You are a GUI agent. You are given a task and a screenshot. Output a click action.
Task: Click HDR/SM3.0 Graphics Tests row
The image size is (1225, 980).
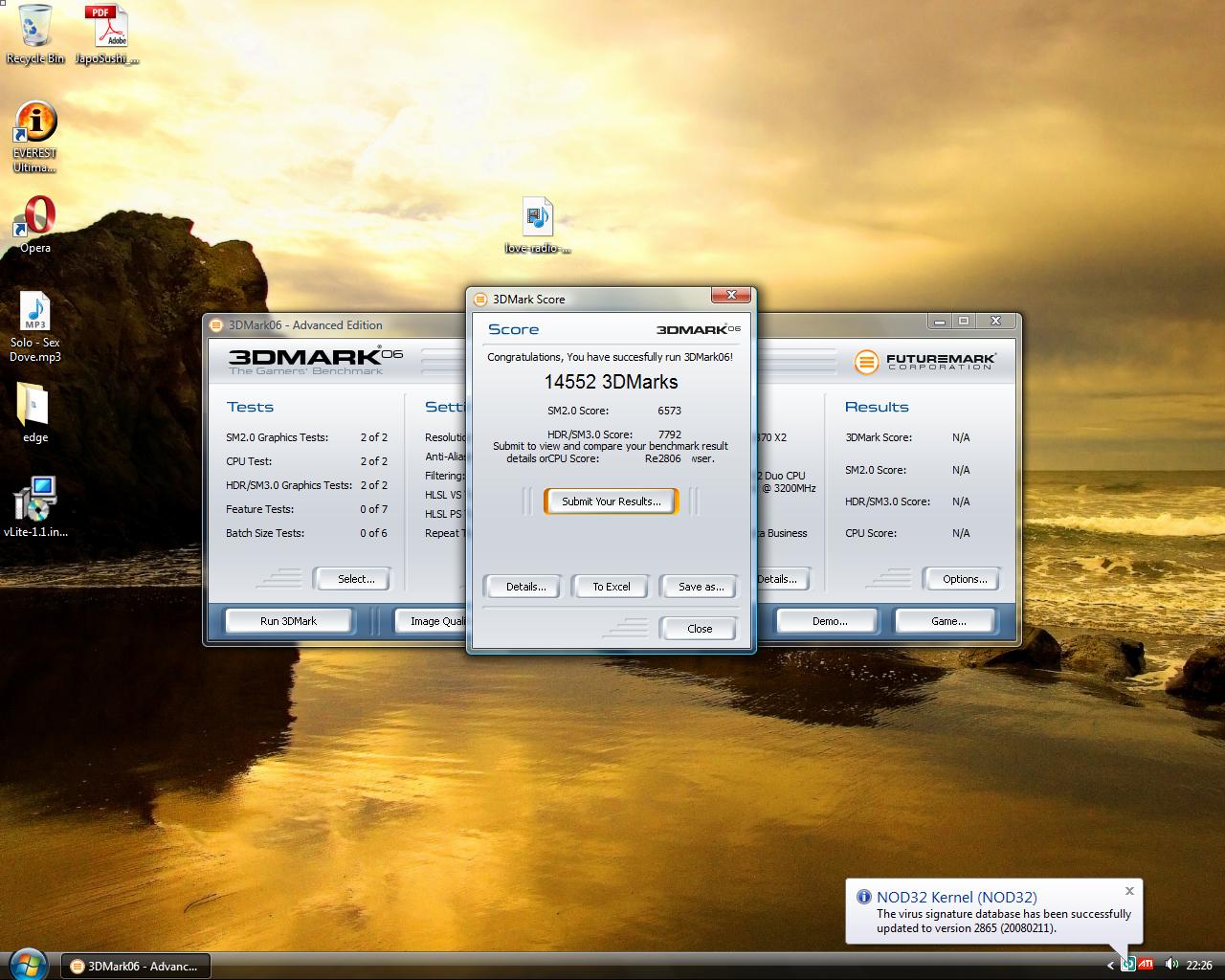pyautogui.click(x=306, y=485)
